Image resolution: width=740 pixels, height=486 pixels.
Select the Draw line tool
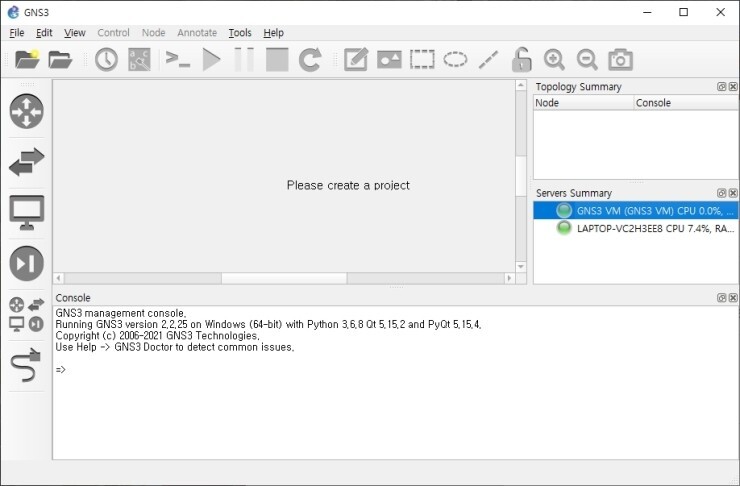pyautogui.click(x=488, y=60)
